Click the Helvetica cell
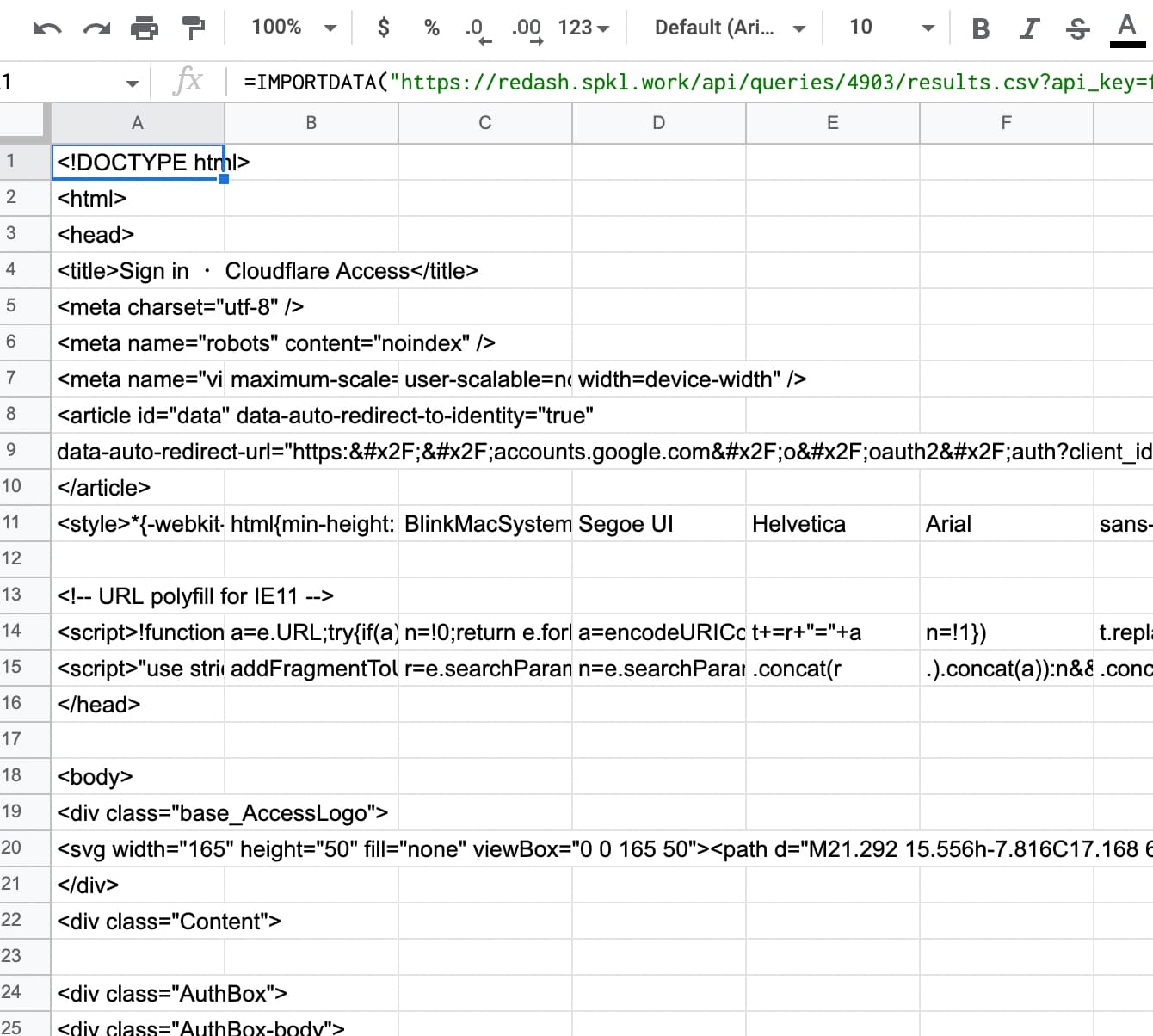The width and height of the screenshot is (1153, 1036). pos(833,524)
